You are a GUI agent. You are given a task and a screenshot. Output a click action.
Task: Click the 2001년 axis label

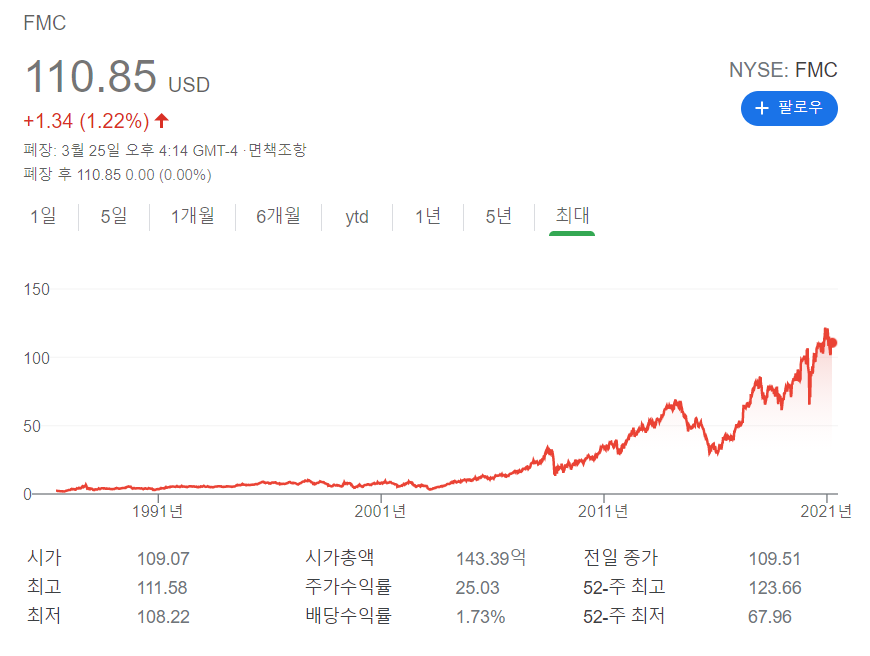(x=380, y=512)
